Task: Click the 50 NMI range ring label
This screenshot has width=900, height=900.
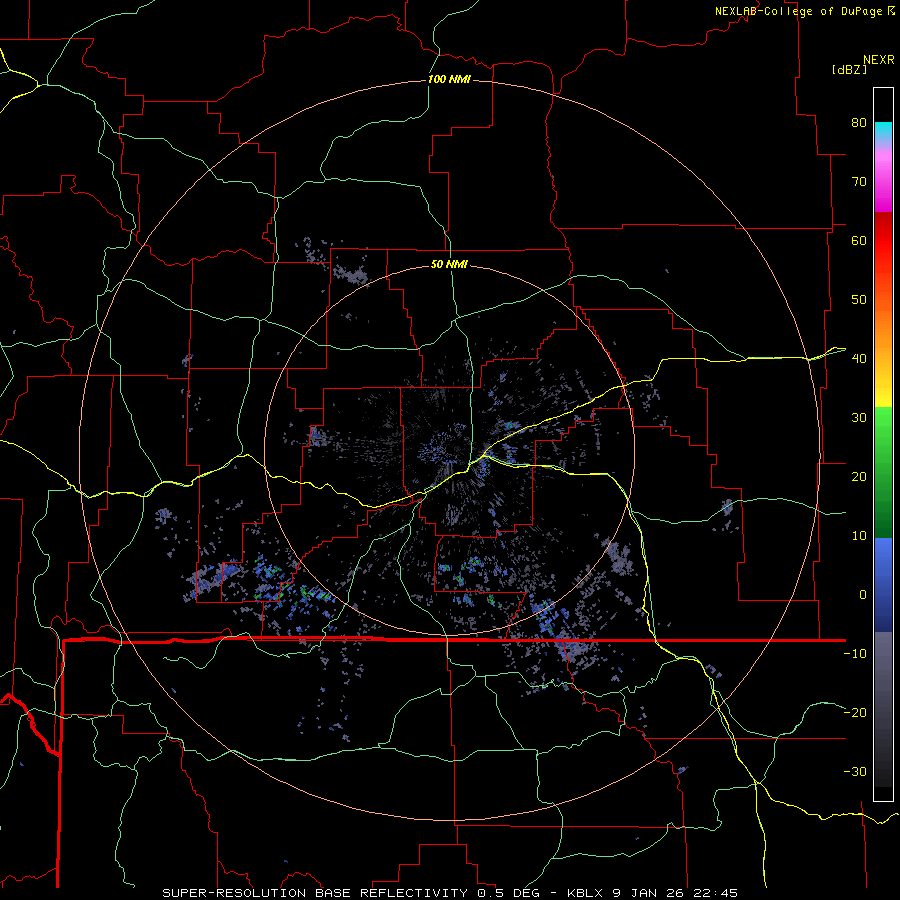Action: pyautogui.click(x=449, y=265)
